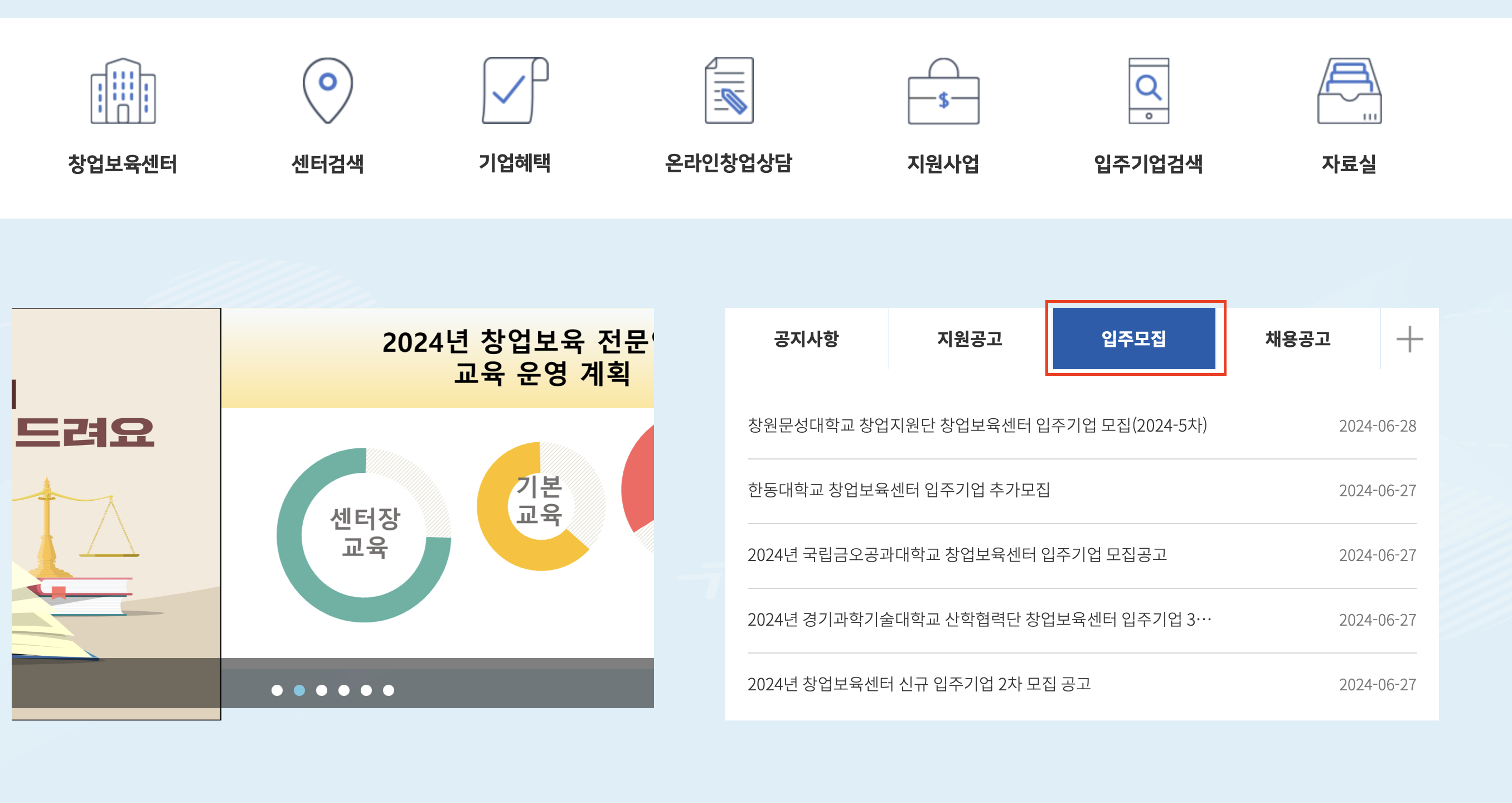Open 온라인창업상담 document pen icon
The image size is (1512, 803).
point(729,90)
